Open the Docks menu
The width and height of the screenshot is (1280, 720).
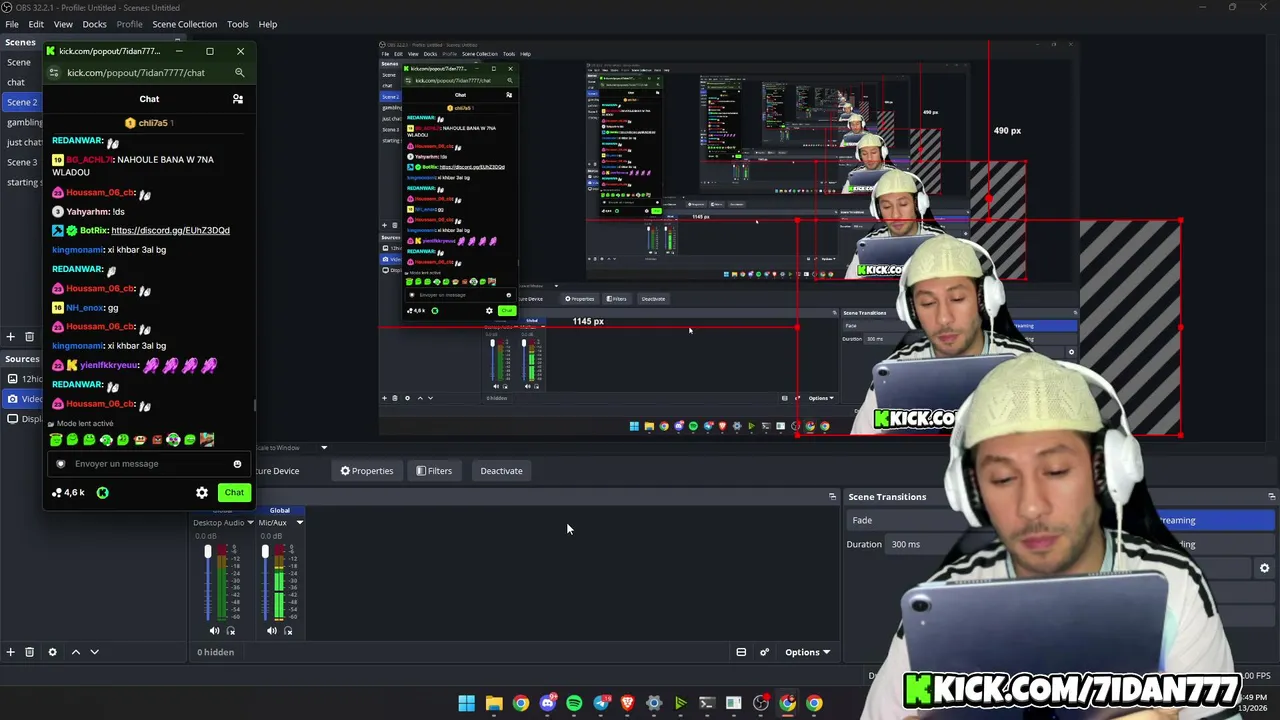click(x=94, y=24)
